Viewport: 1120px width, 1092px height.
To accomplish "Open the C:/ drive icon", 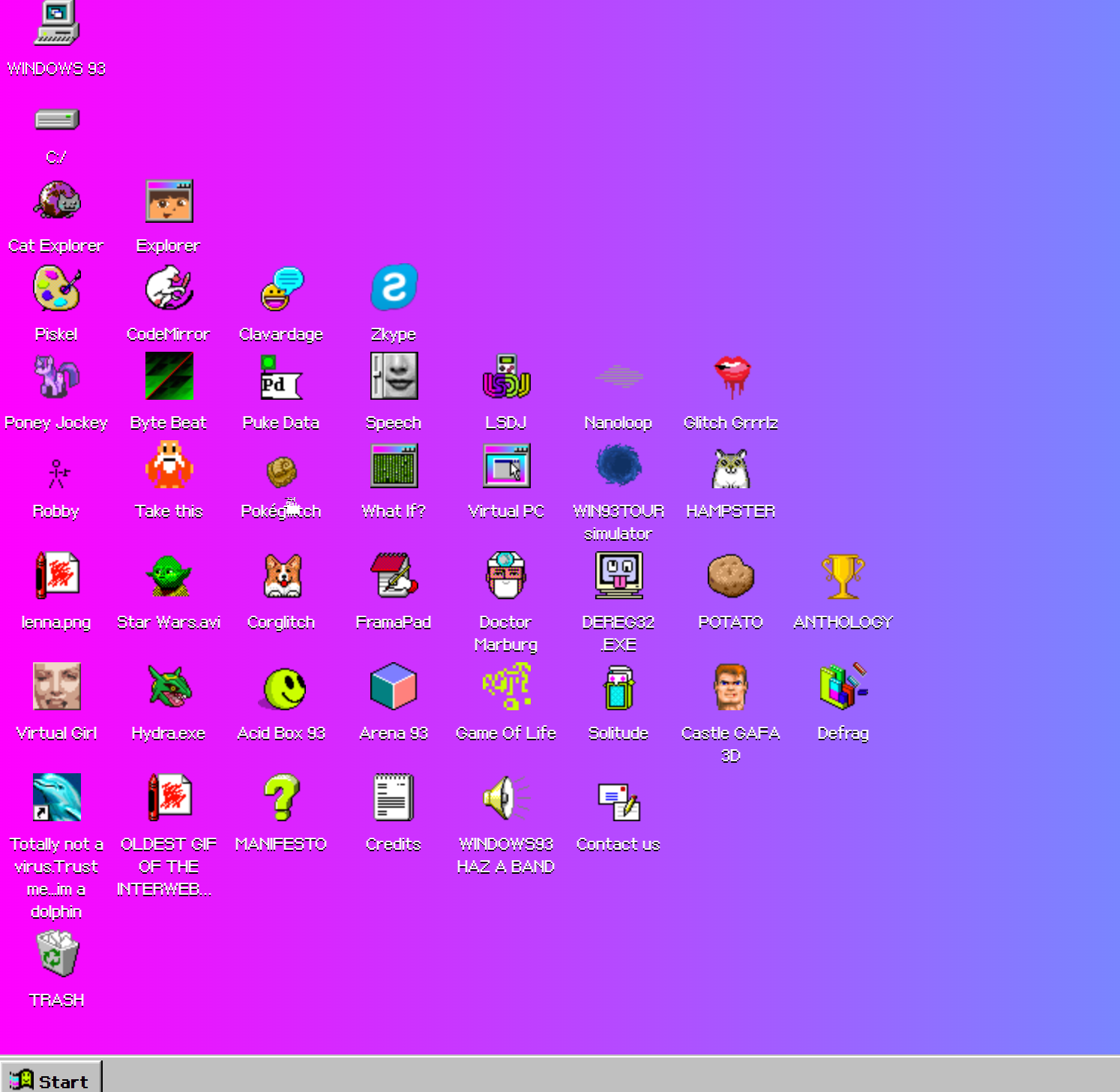I will click(56, 119).
